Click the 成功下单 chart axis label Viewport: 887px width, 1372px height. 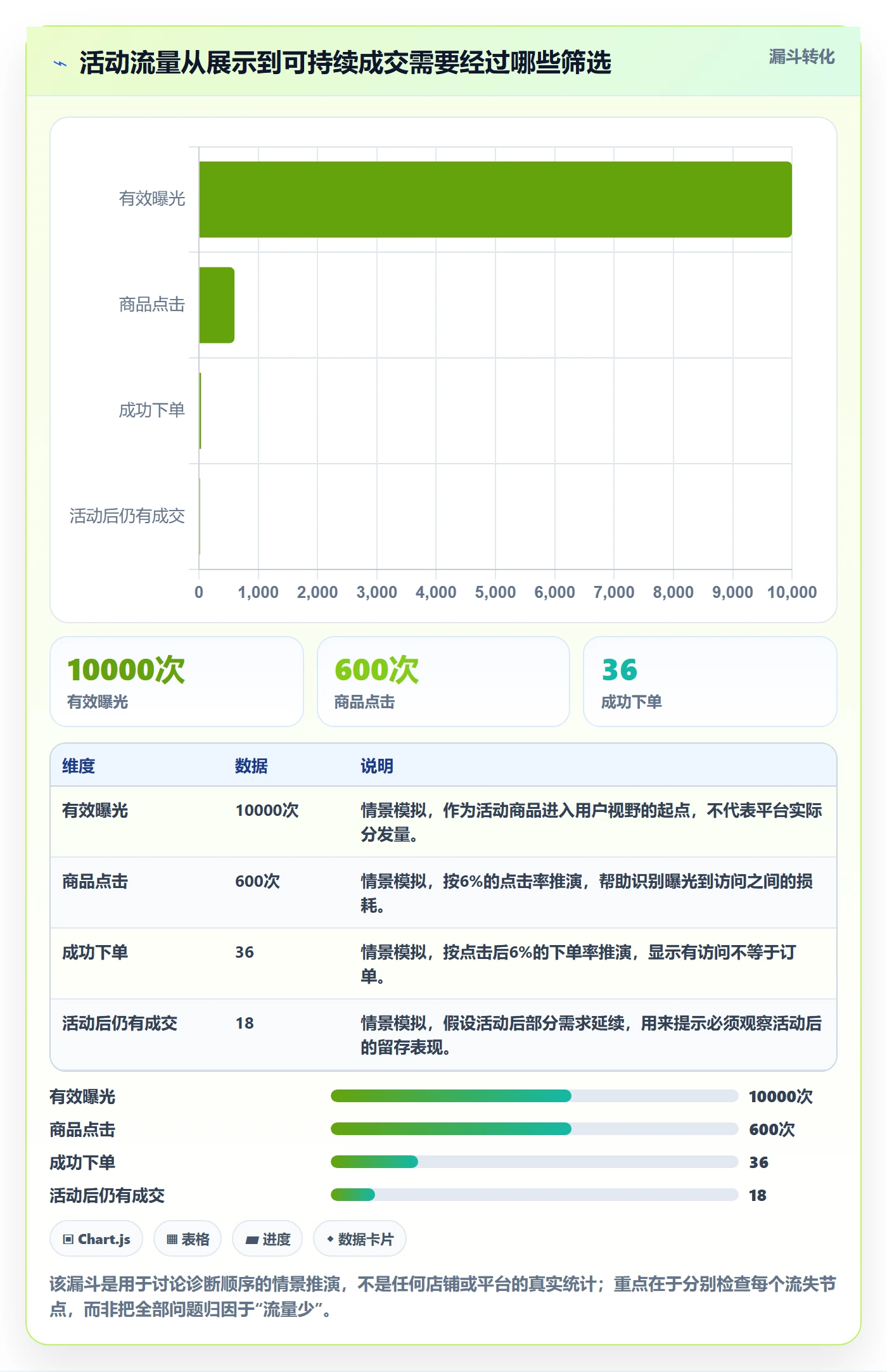152,410
